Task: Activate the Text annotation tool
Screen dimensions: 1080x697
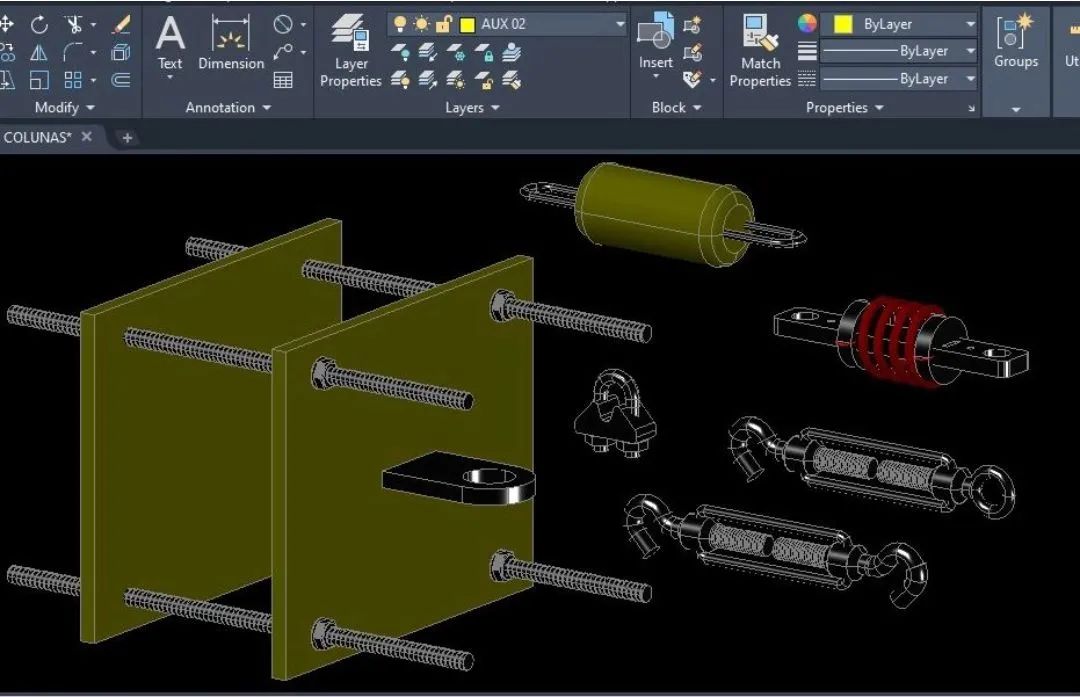Action: click(x=170, y=43)
